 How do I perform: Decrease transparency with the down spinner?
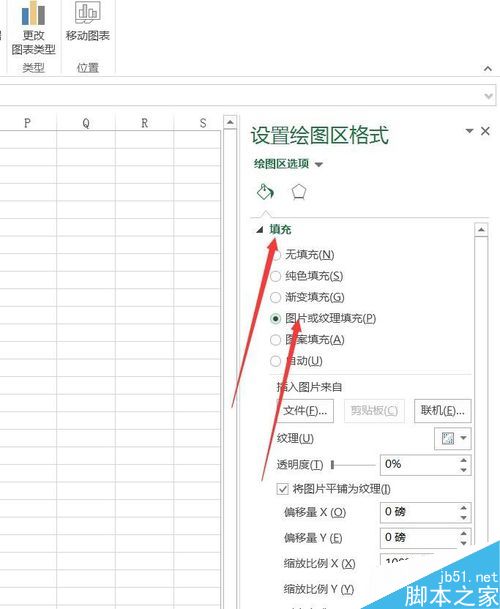click(463, 470)
